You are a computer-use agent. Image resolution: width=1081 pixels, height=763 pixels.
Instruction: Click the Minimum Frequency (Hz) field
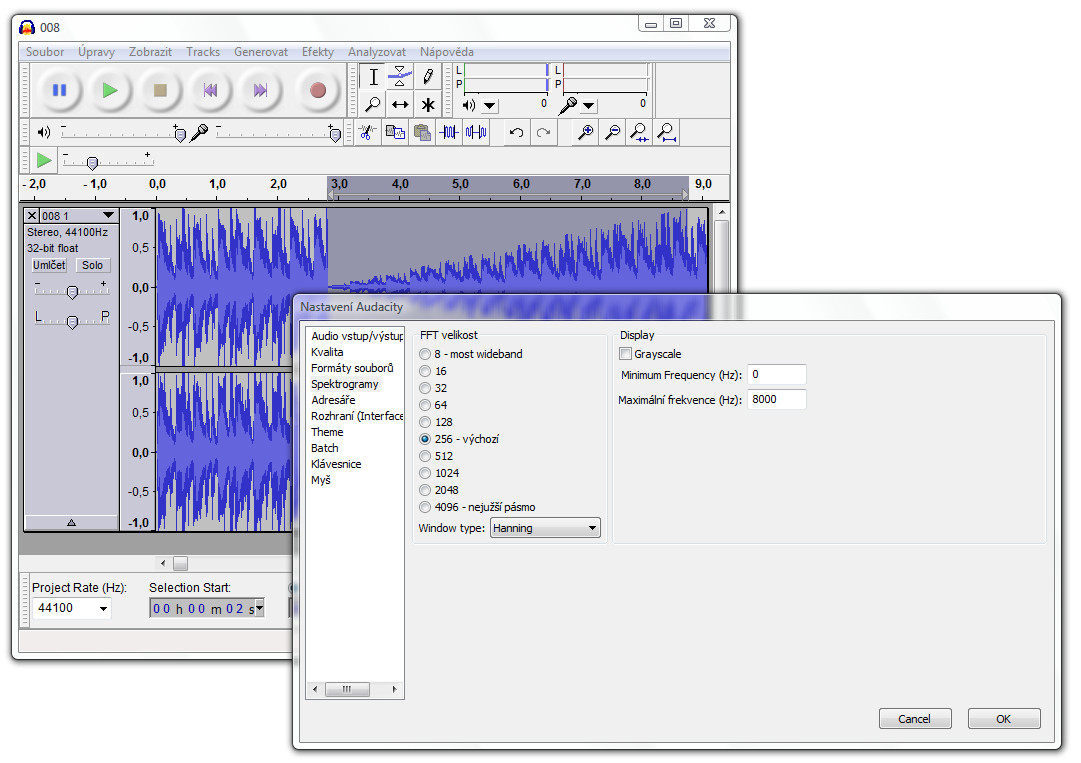[776, 374]
